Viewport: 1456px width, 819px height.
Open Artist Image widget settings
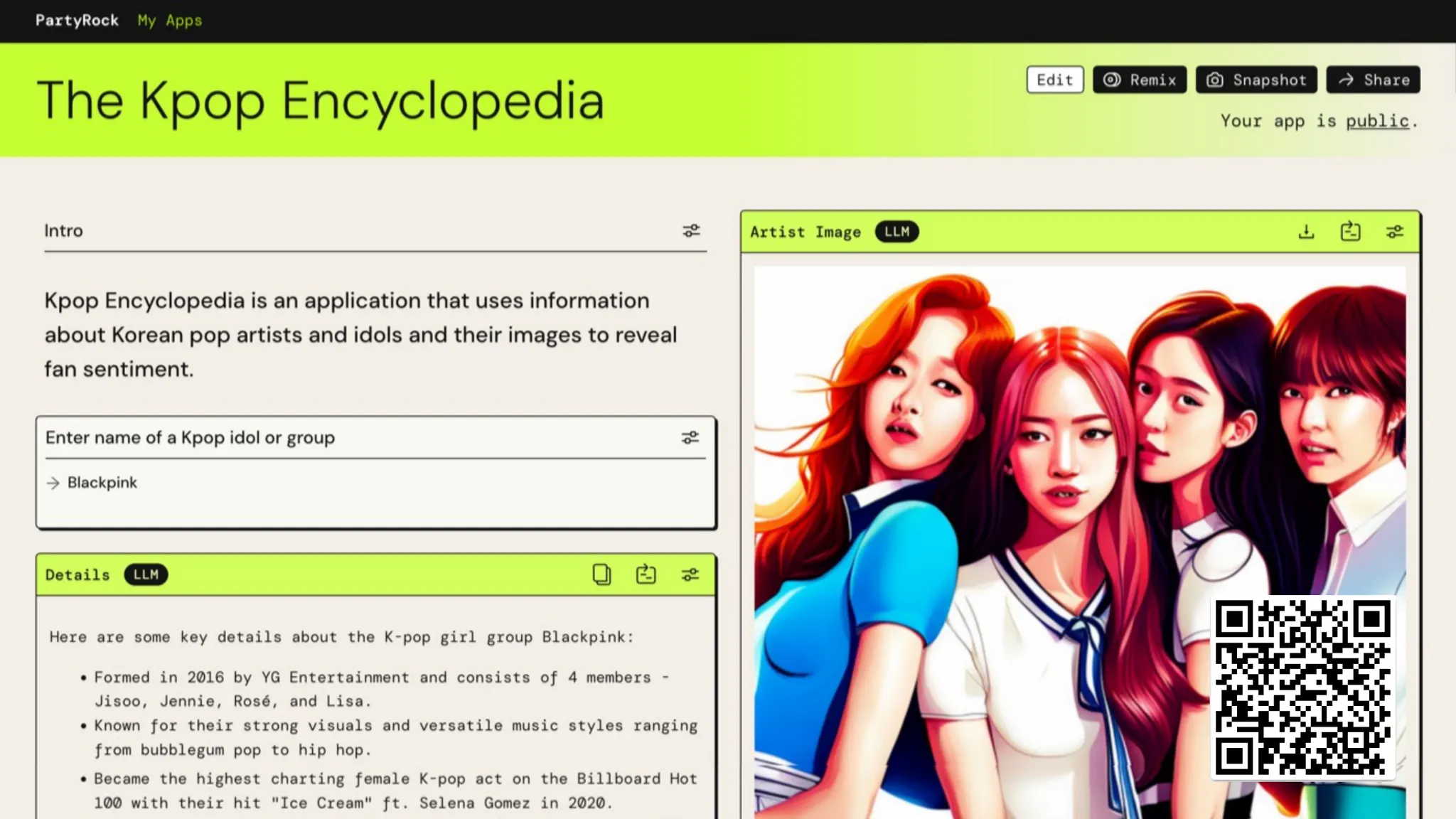pyautogui.click(x=1394, y=232)
